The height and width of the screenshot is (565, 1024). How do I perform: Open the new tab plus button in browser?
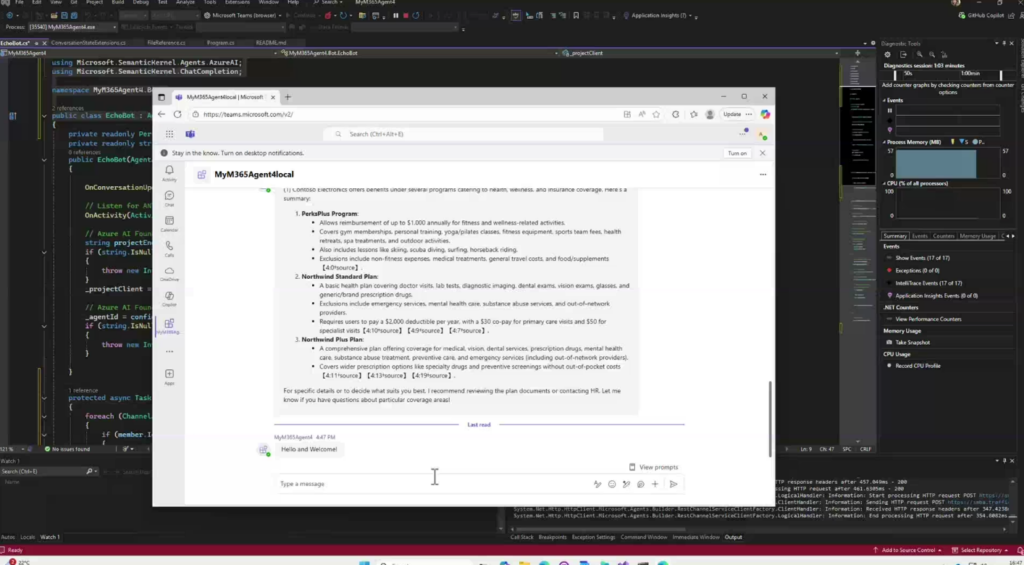point(287,97)
